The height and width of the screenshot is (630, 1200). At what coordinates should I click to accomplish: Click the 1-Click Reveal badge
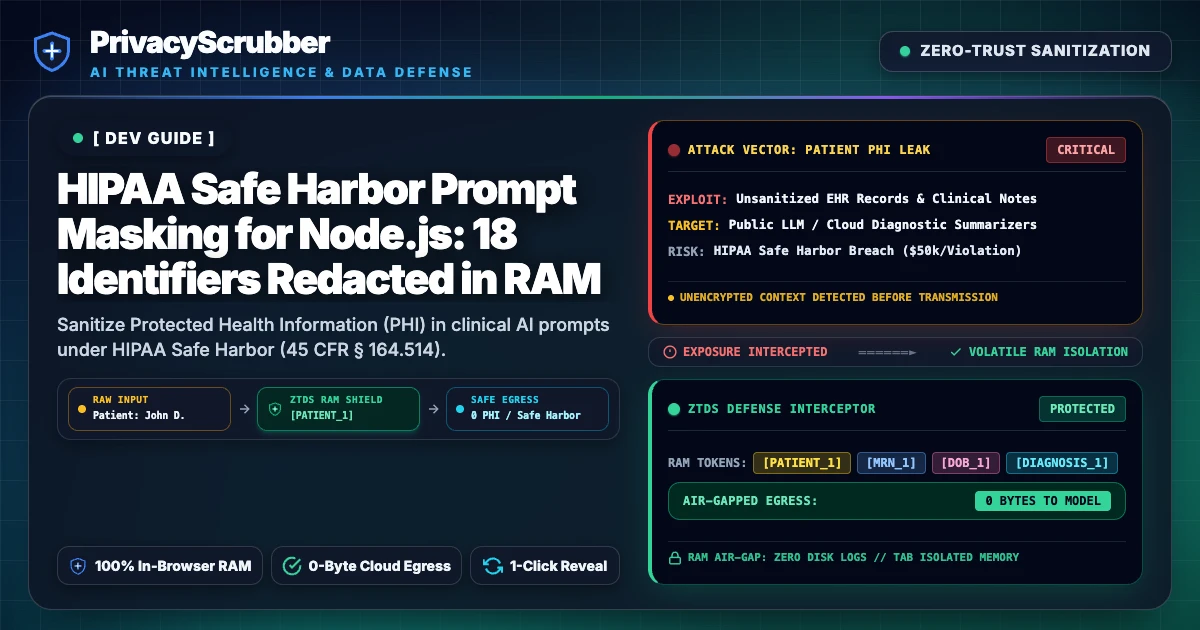pos(545,566)
